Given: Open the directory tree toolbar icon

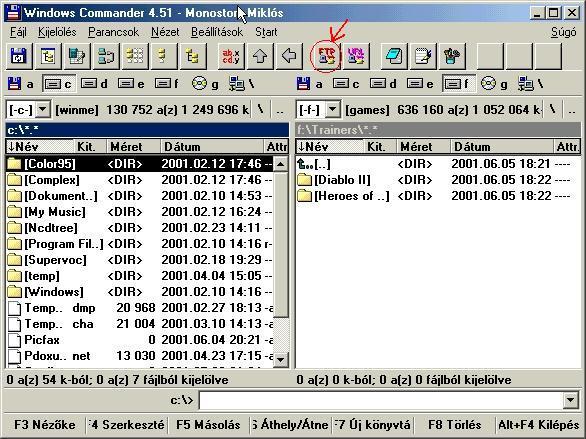Looking at the screenshot, I should (48, 56).
